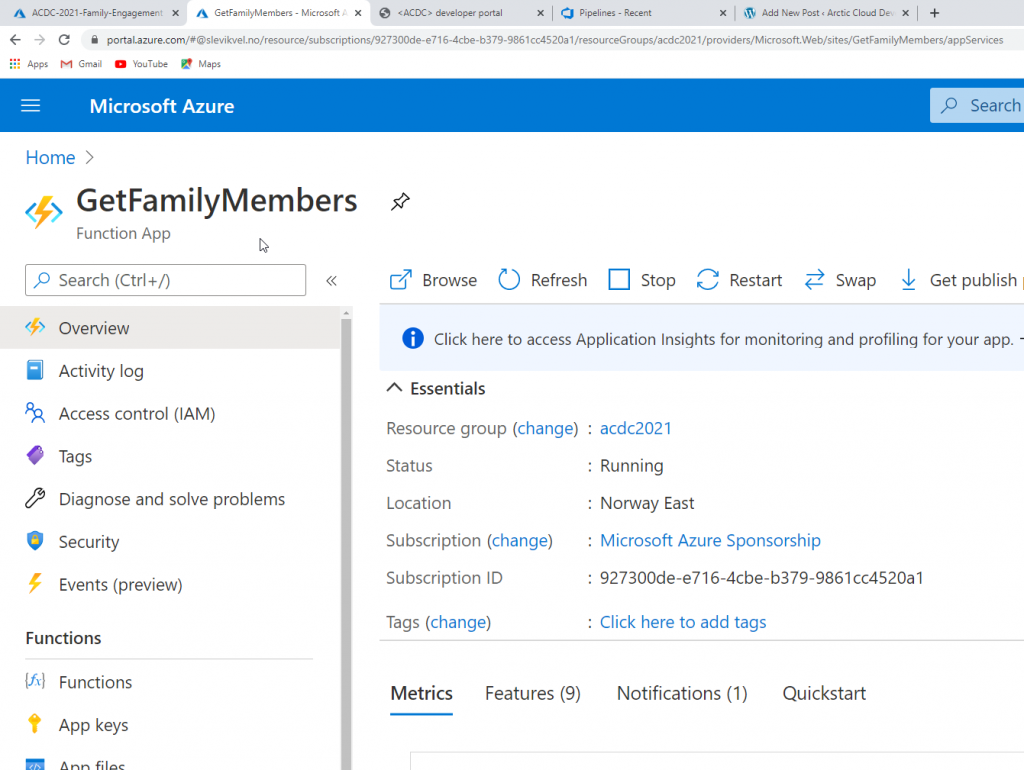Collapse the left navigation pane
Image resolution: width=1024 pixels, height=770 pixels.
pyautogui.click(x=332, y=281)
